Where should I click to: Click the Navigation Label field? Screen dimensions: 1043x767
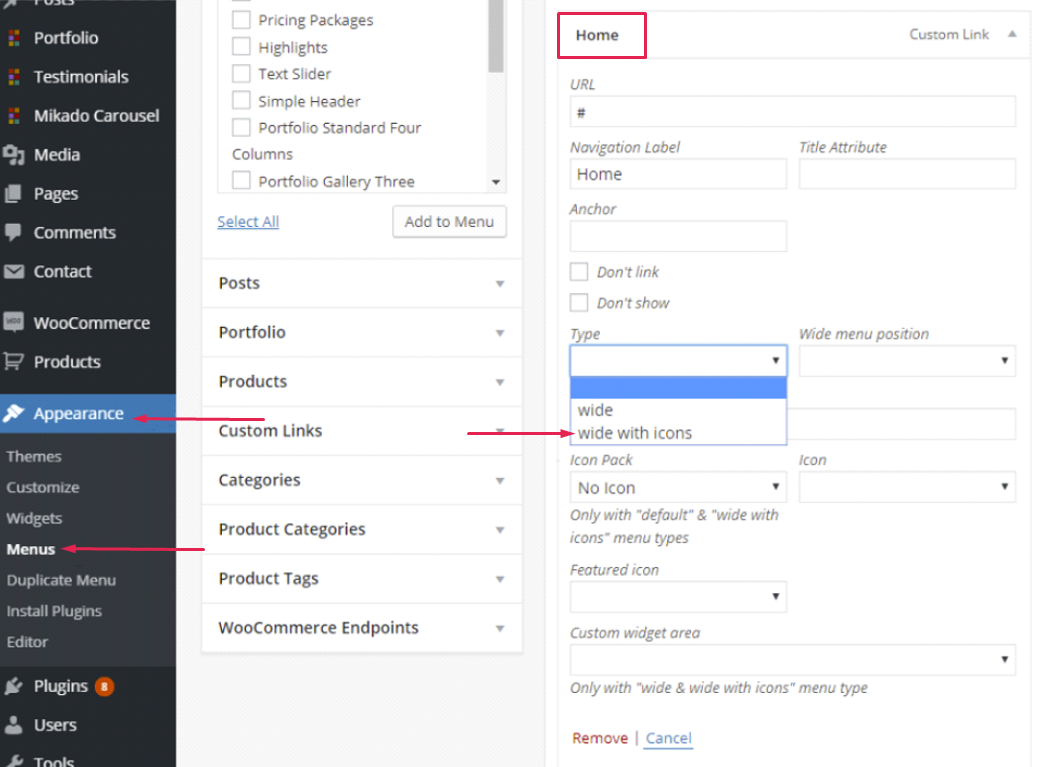(678, 174)
